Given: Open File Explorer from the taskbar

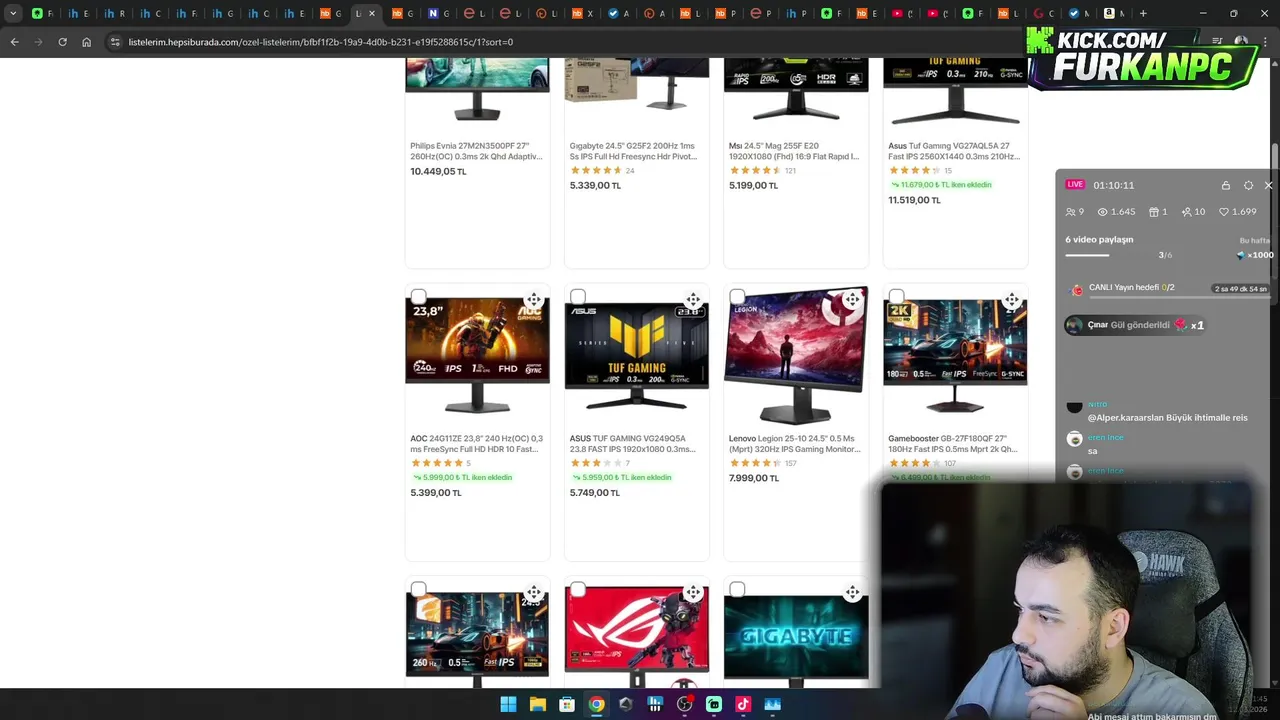Looking at the screenshot, I should pos(538,704).
